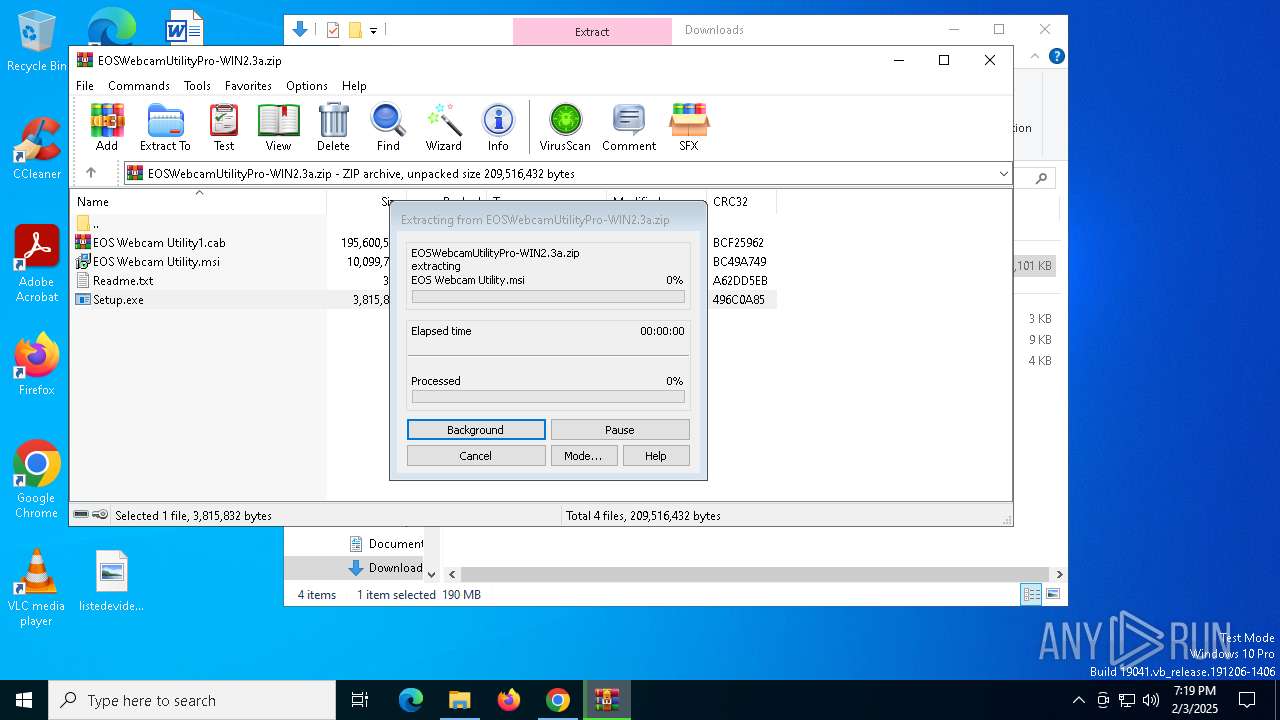Open Microsoft Edge from the taskbar
Image resolution: width=1280 pixels, height=720 pixels.
(x=411, y=700)
